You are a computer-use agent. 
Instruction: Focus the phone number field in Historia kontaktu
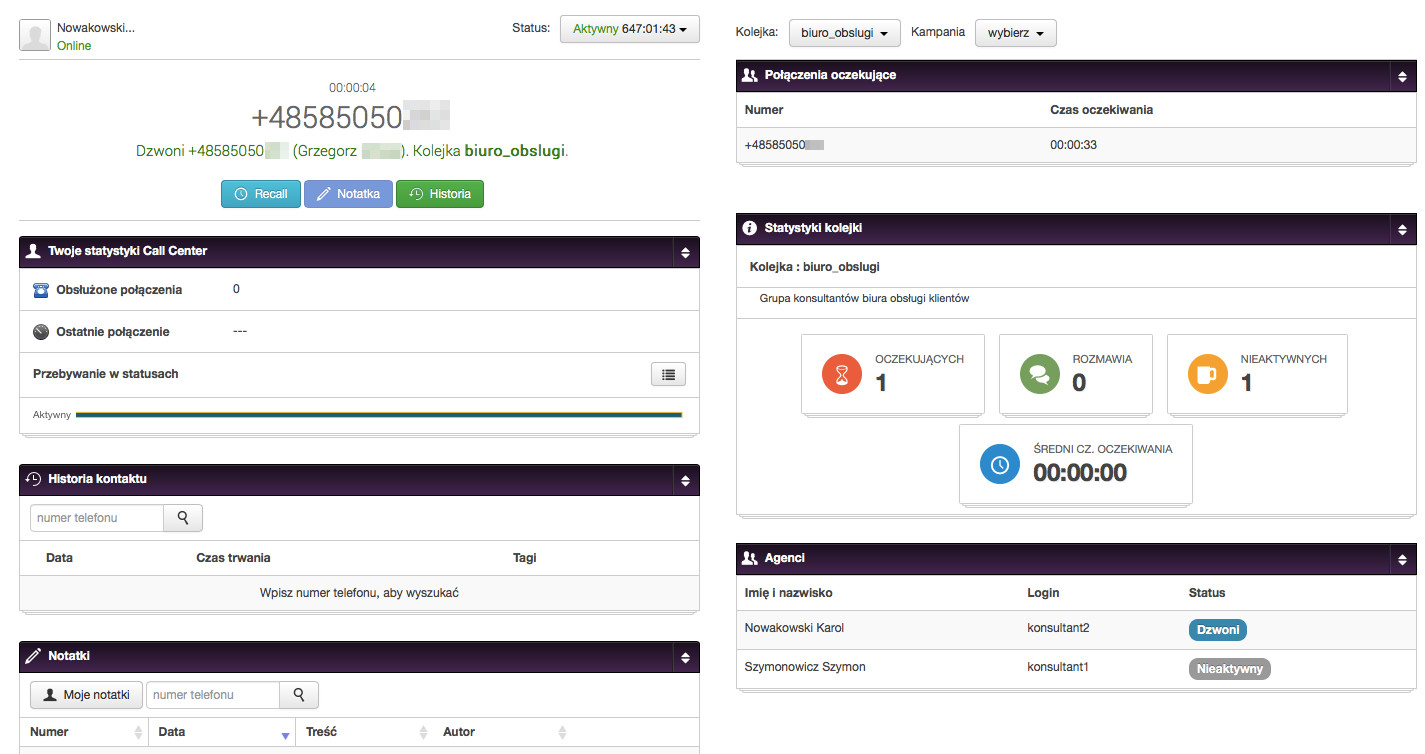(97, 518)
